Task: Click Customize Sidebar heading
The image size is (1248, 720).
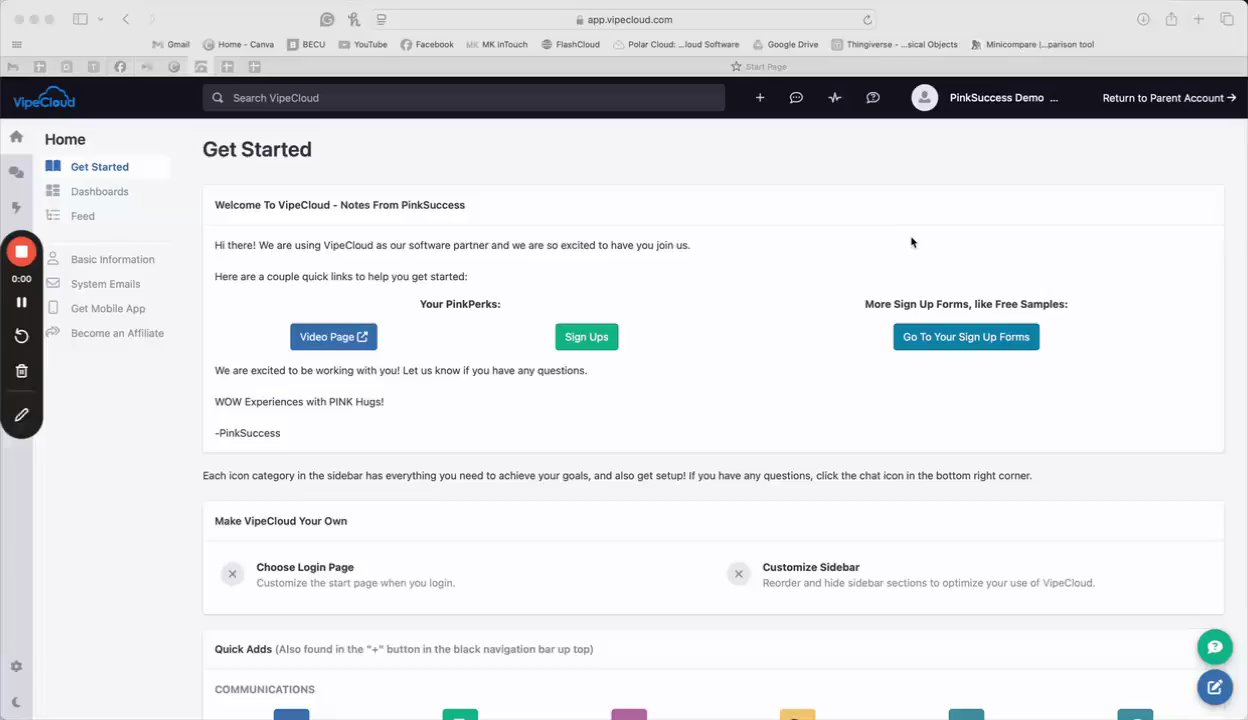Action: point(811,567)
